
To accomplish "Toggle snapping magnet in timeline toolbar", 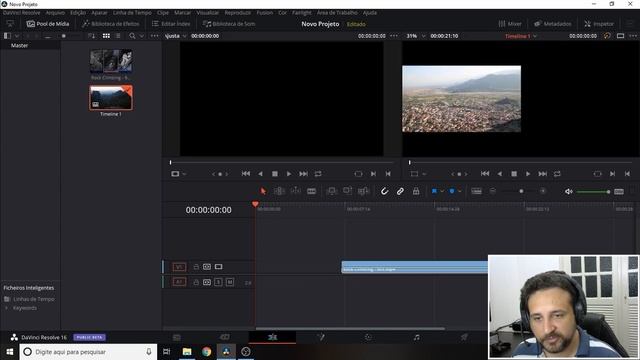I will click(x=384, y=191).
